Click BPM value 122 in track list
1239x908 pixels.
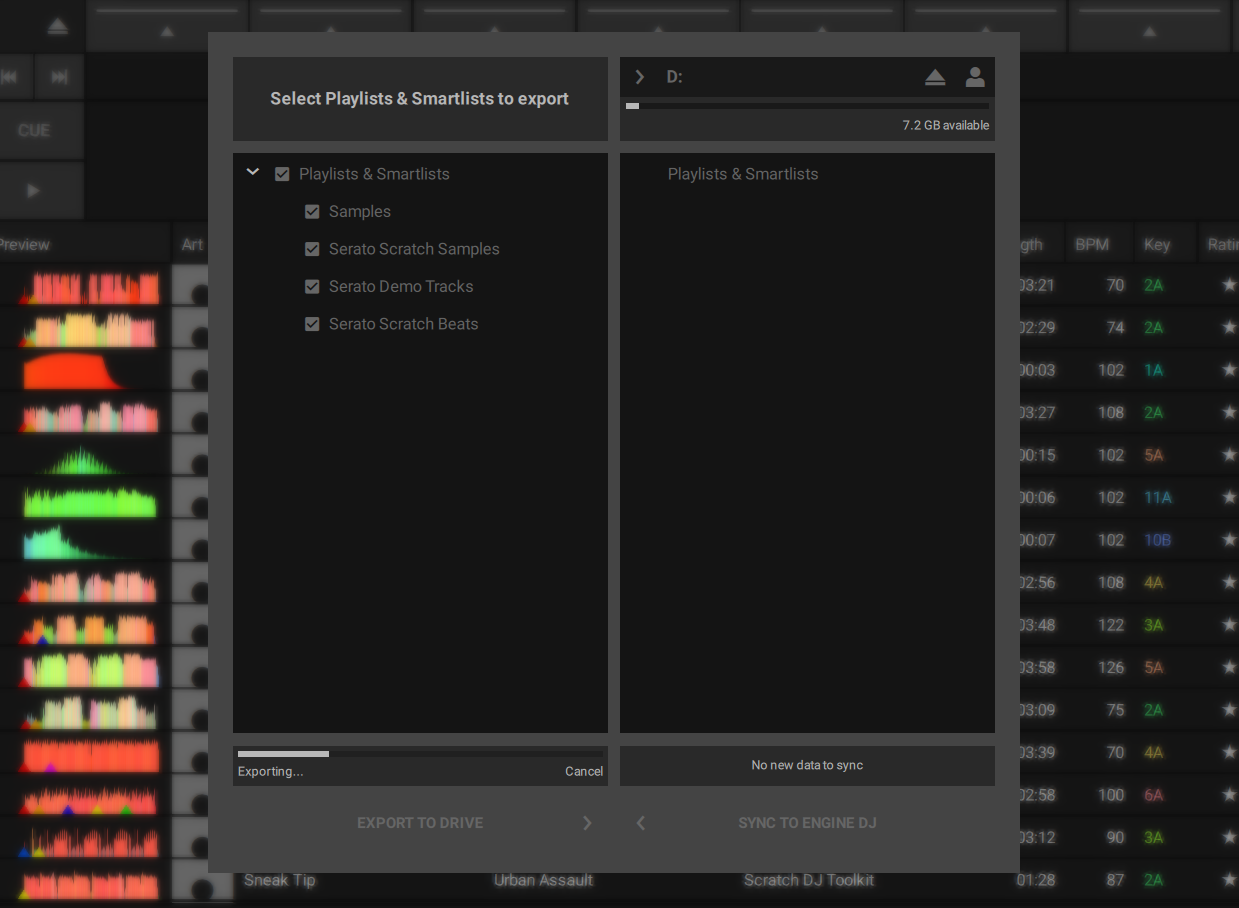coord(1111,625)
